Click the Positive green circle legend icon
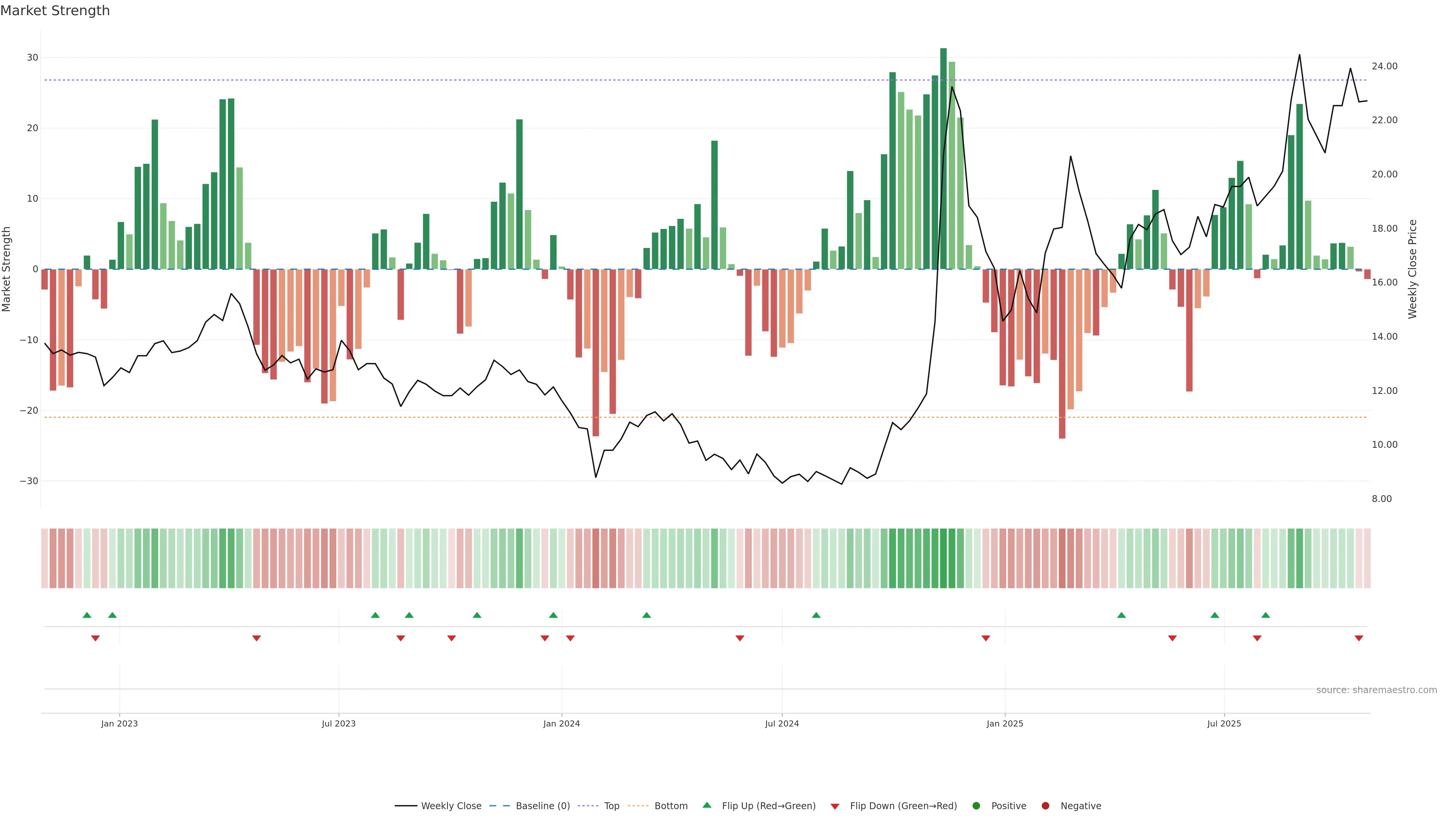Image resolution: width=1456 pixels, height=819 pixels. click(x=976, y=806)
